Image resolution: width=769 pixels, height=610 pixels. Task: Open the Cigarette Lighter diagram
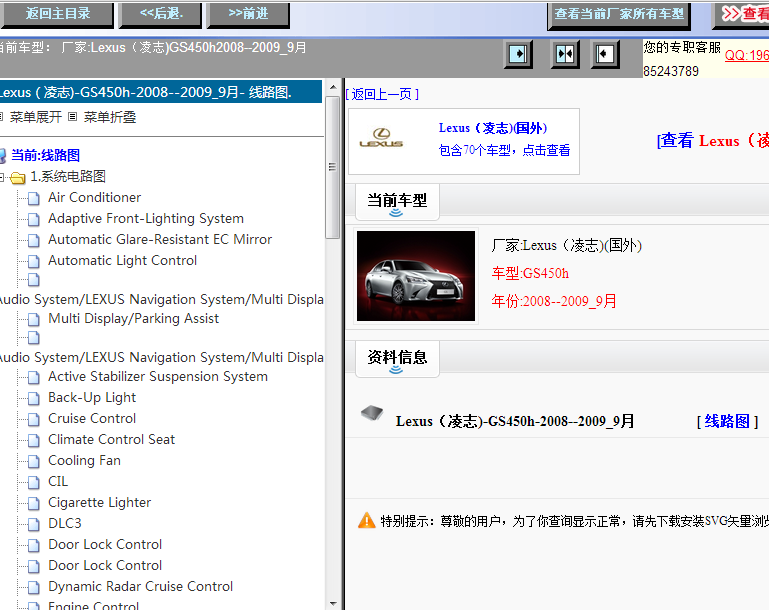pos(99,503)
